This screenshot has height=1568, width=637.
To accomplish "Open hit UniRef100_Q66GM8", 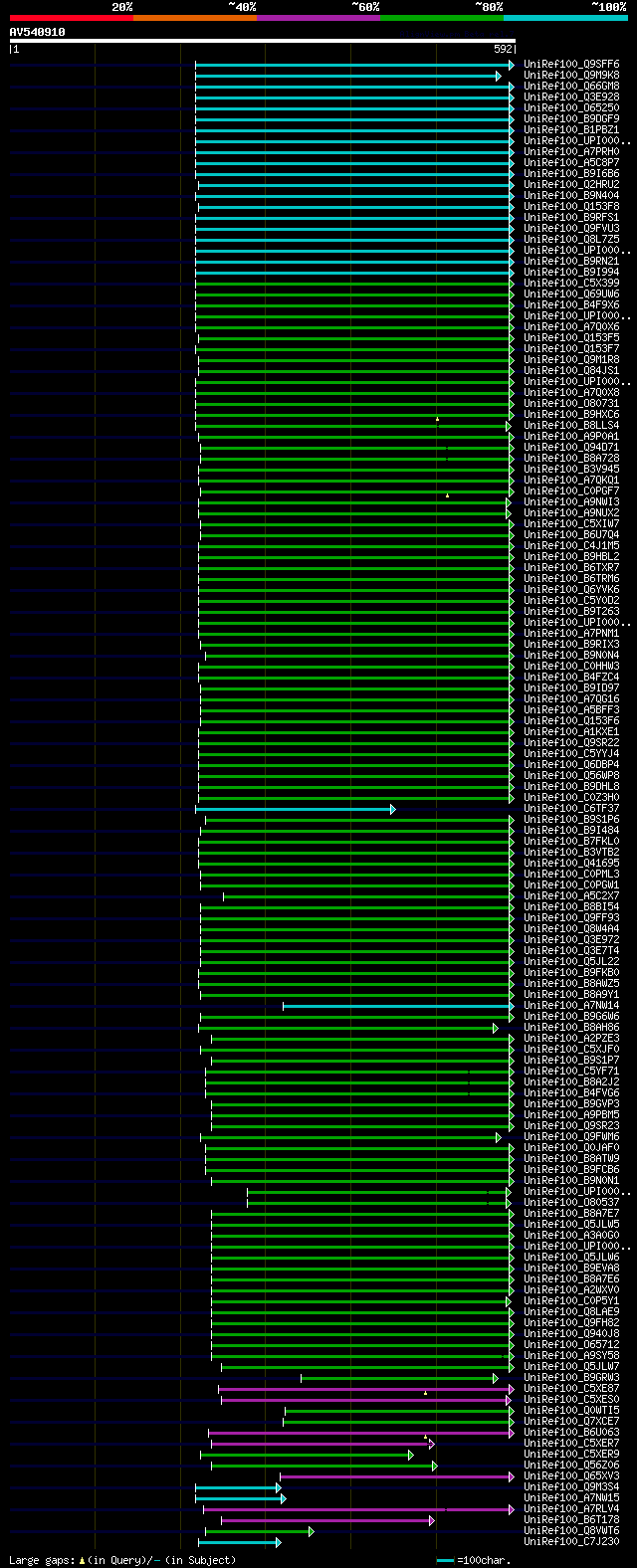I will click(x=570, y=87).
